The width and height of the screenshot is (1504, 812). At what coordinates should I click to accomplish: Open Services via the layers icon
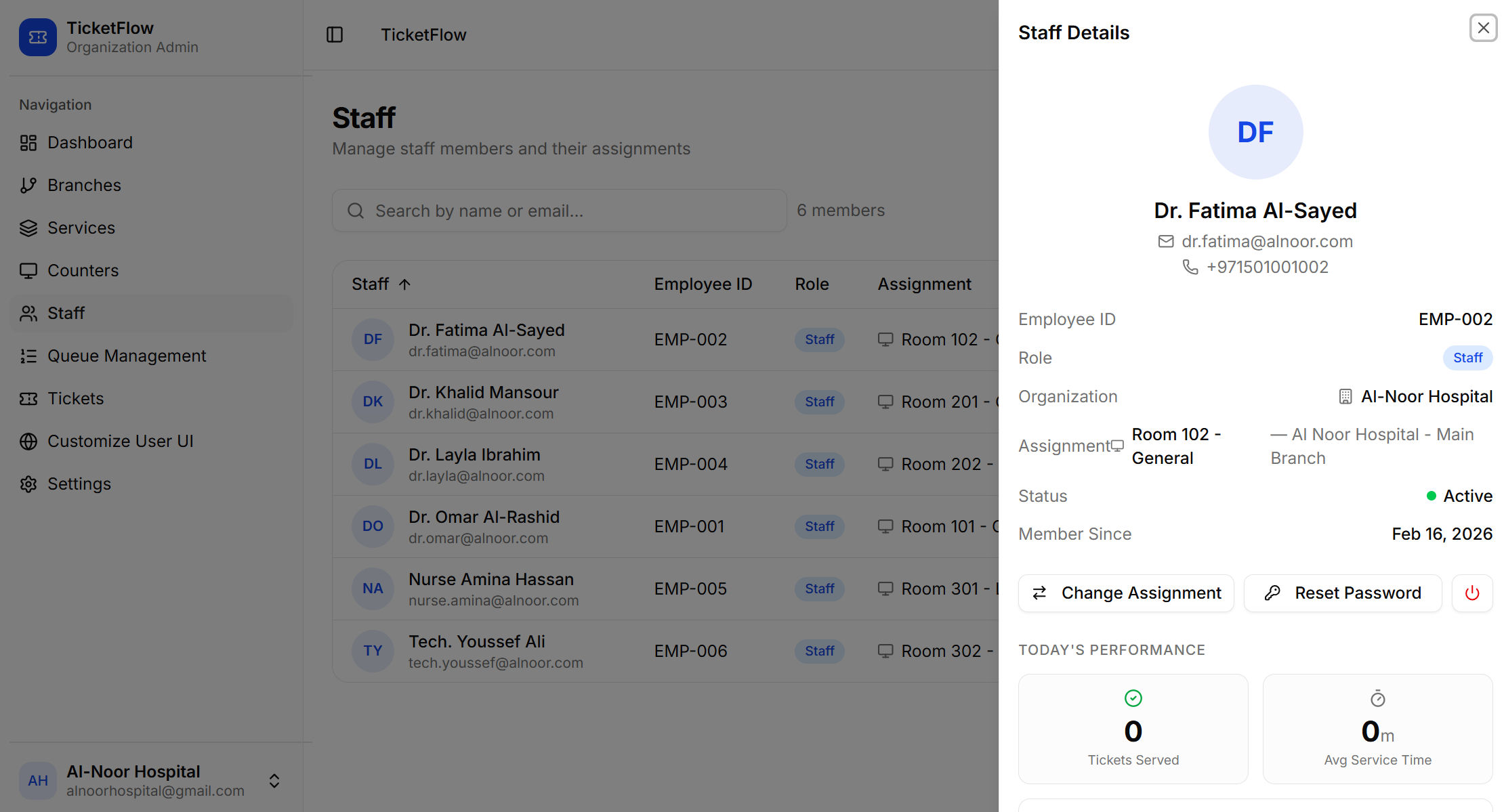tap(28, 228)
